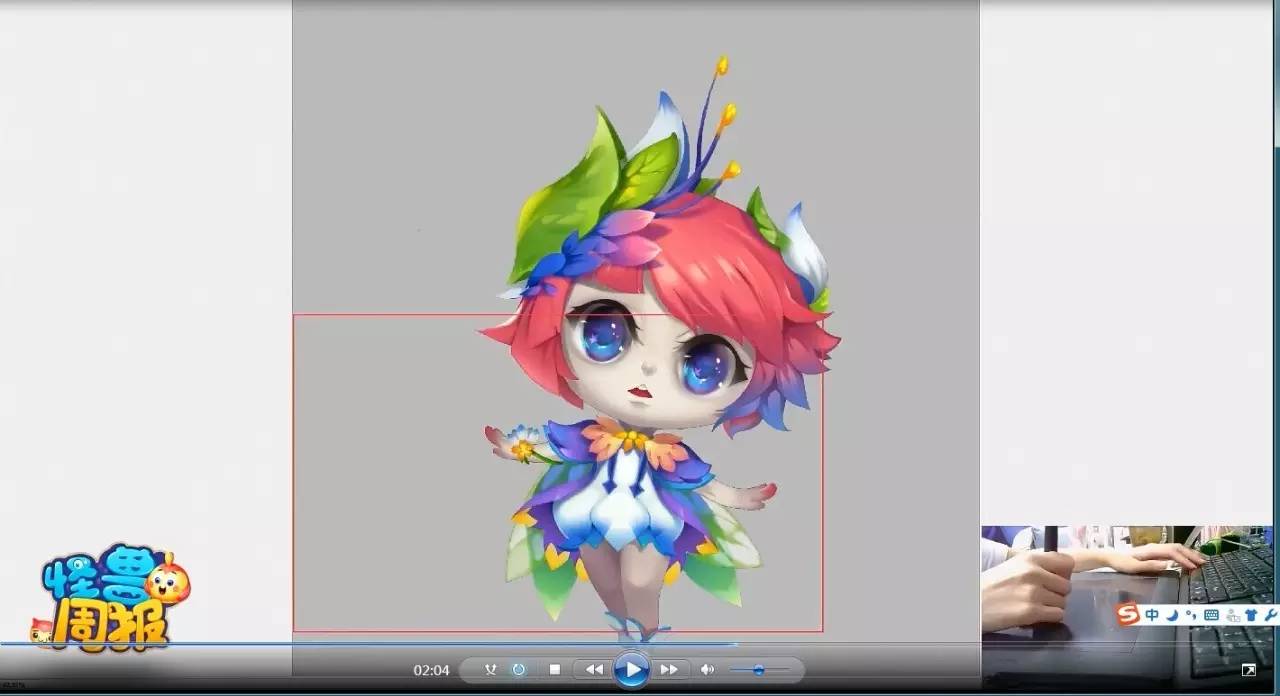
Task: Toggle Chinese/English mode 中 icon
Action: (x=1152, y=615)
